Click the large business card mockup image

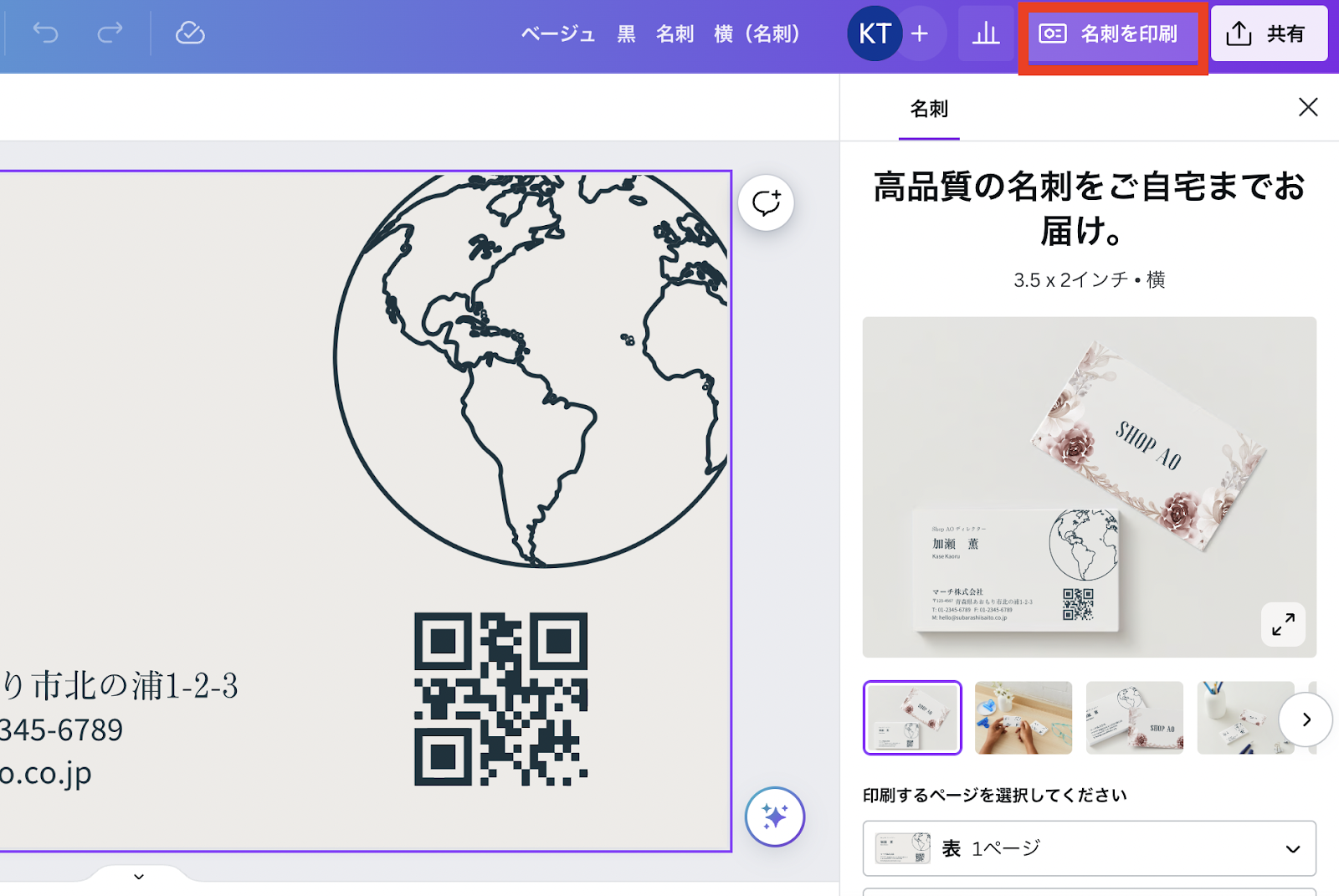tap(1089, 487)
